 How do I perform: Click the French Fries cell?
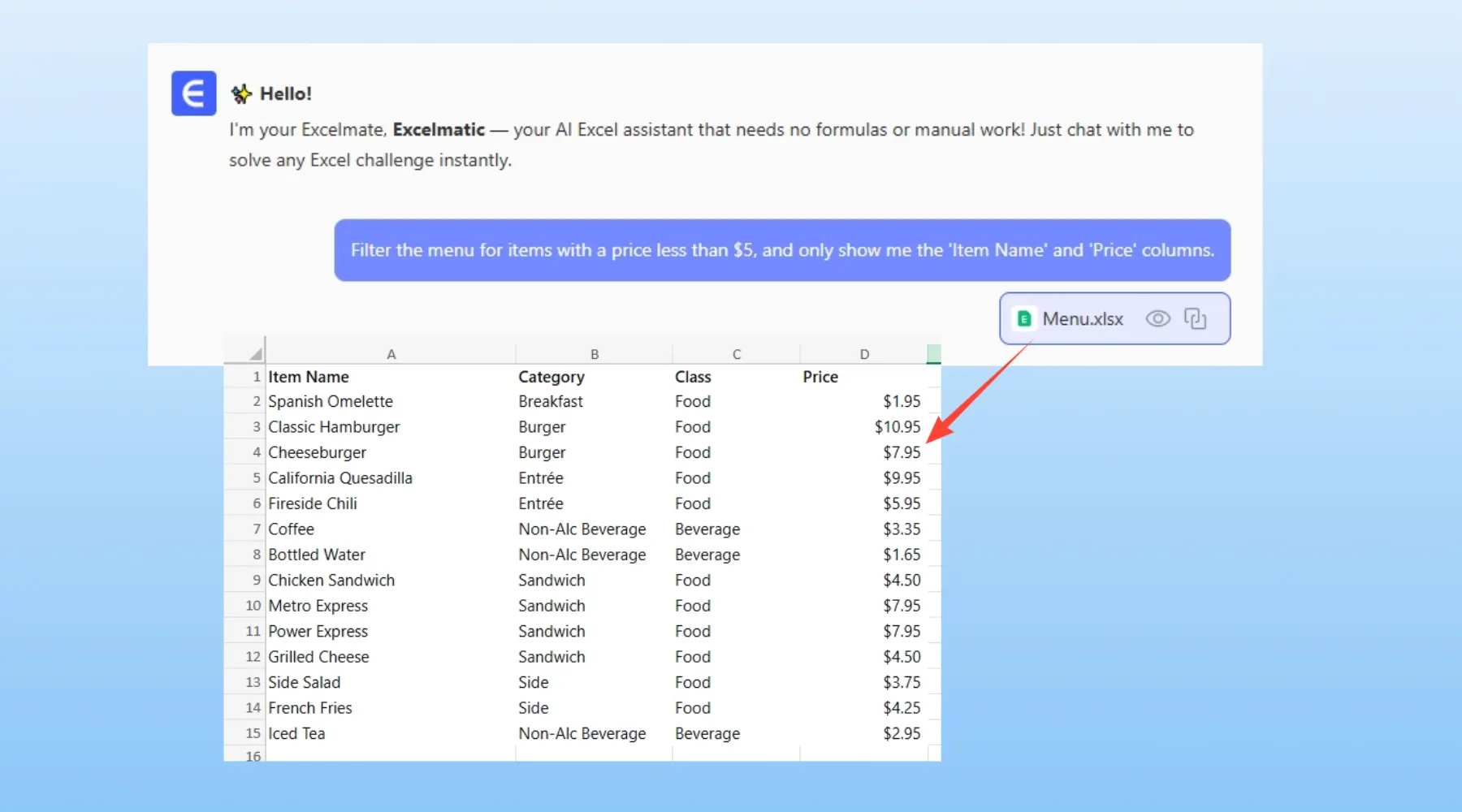point(310,708)
